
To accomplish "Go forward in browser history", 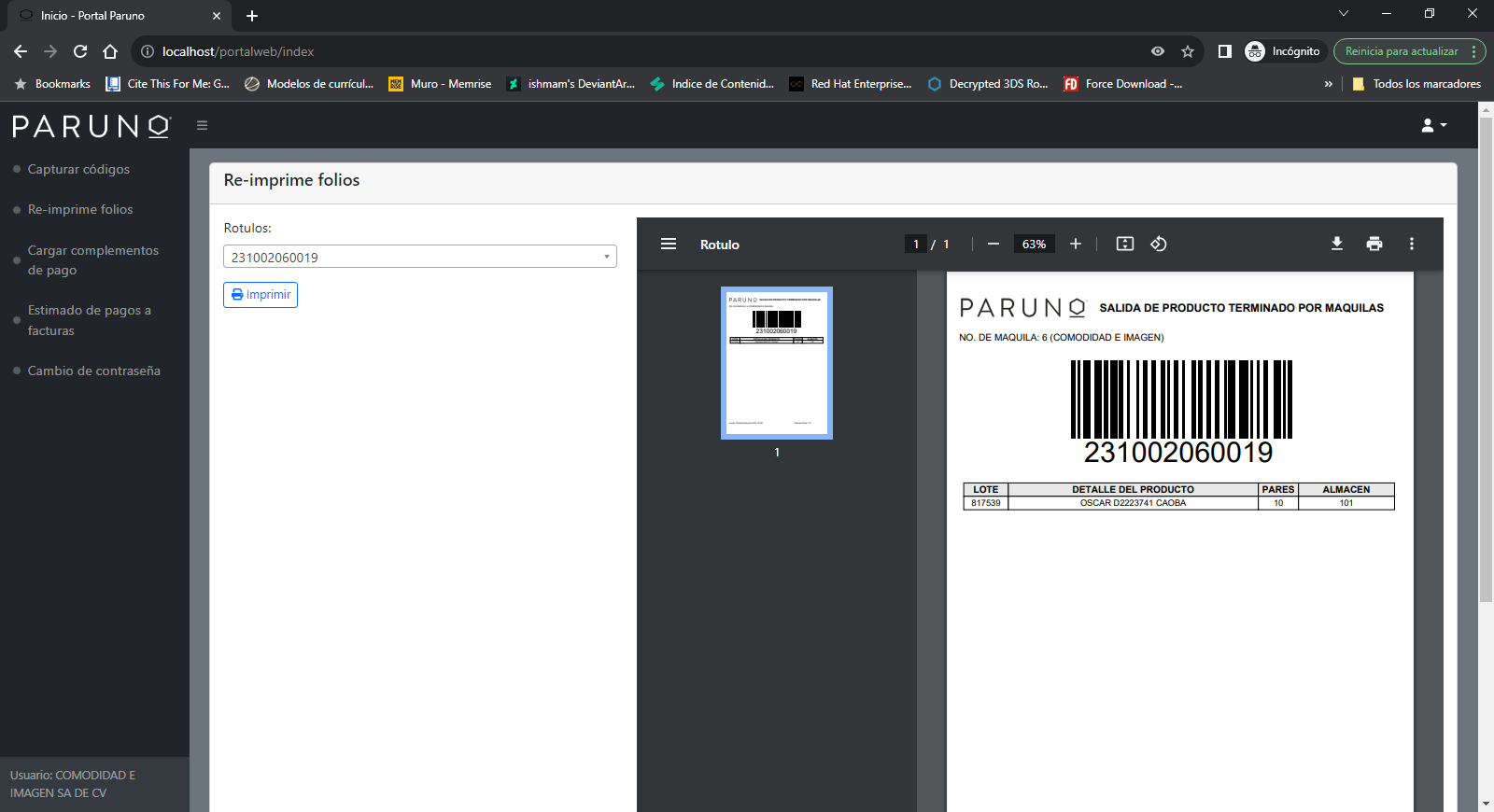I will [x=50, y=51].
